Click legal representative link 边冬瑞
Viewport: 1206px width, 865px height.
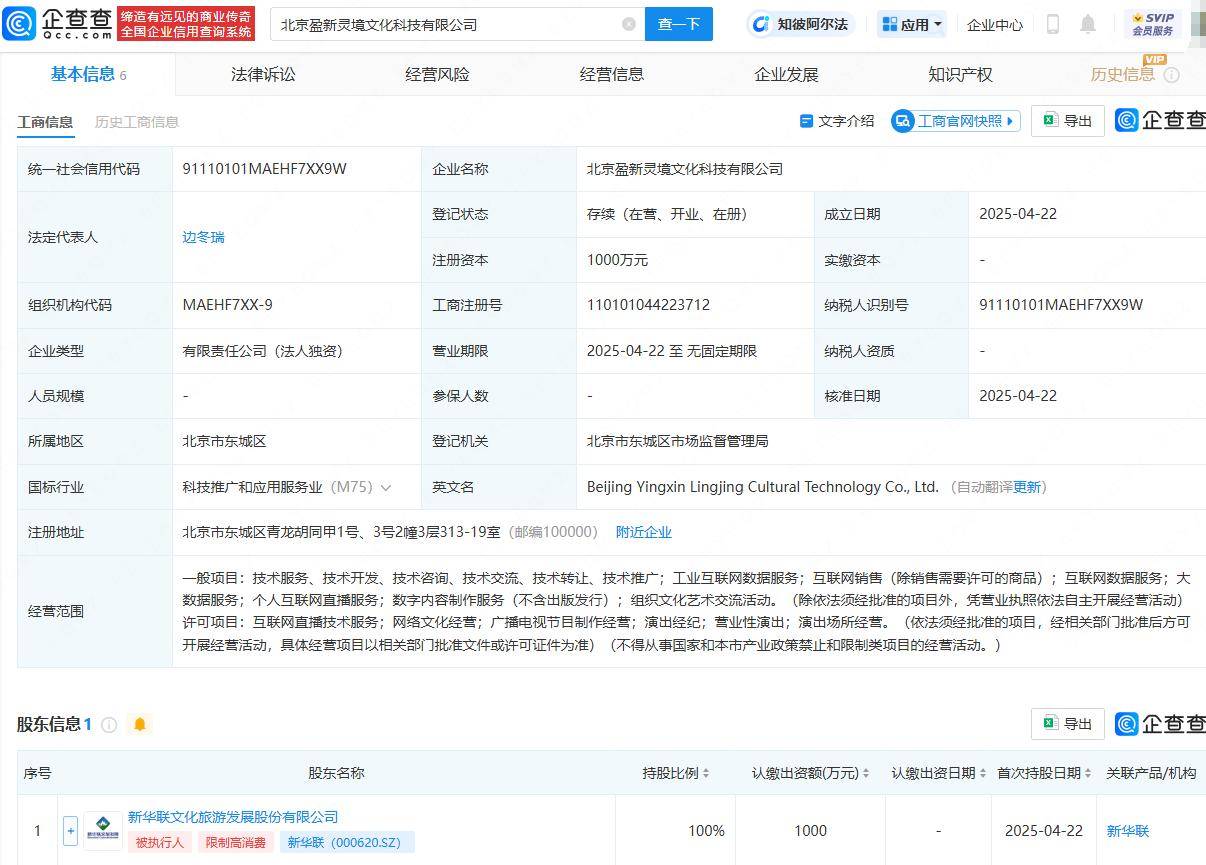[x=203, y=238]
